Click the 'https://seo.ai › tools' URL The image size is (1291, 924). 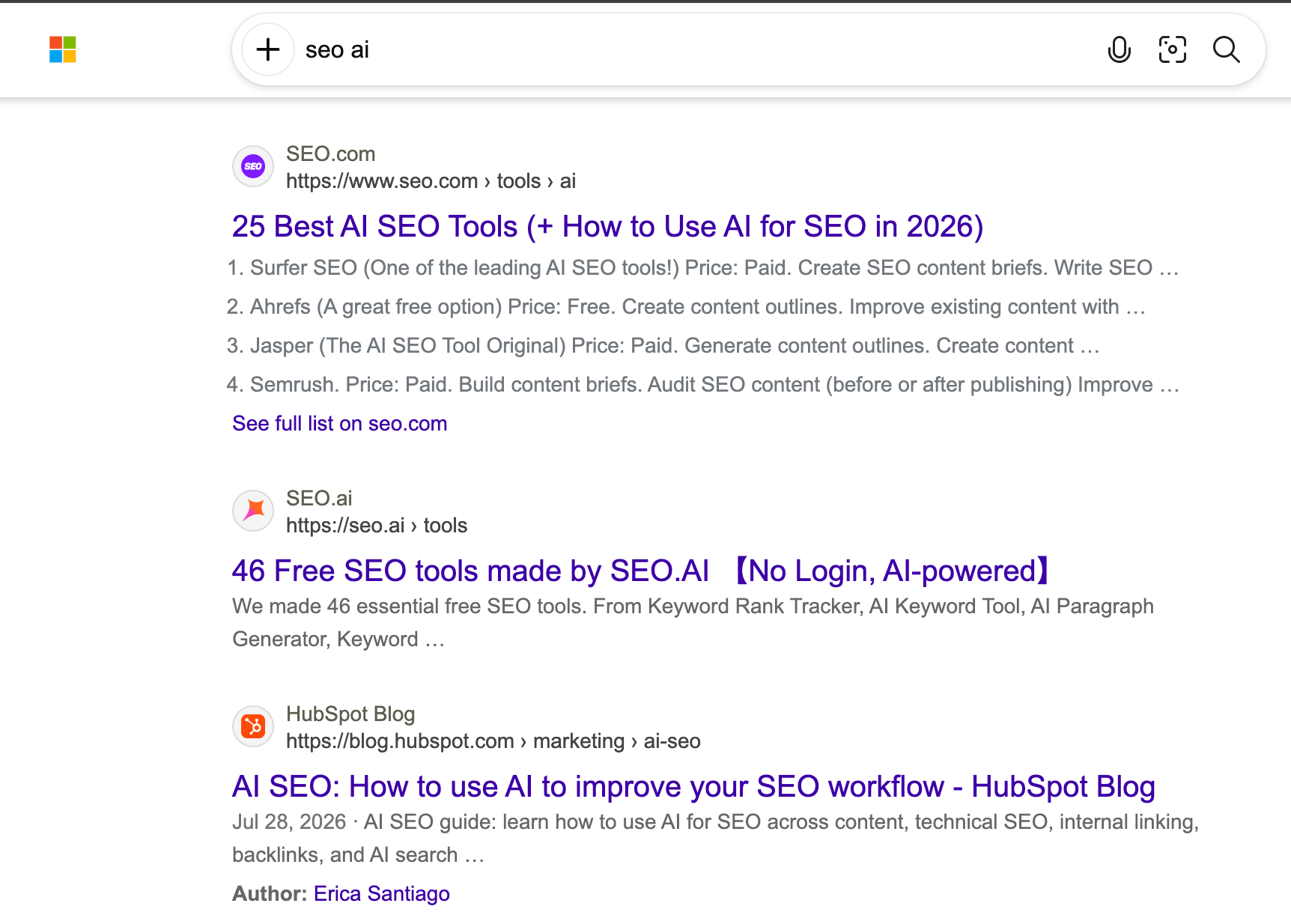point(377,526)
